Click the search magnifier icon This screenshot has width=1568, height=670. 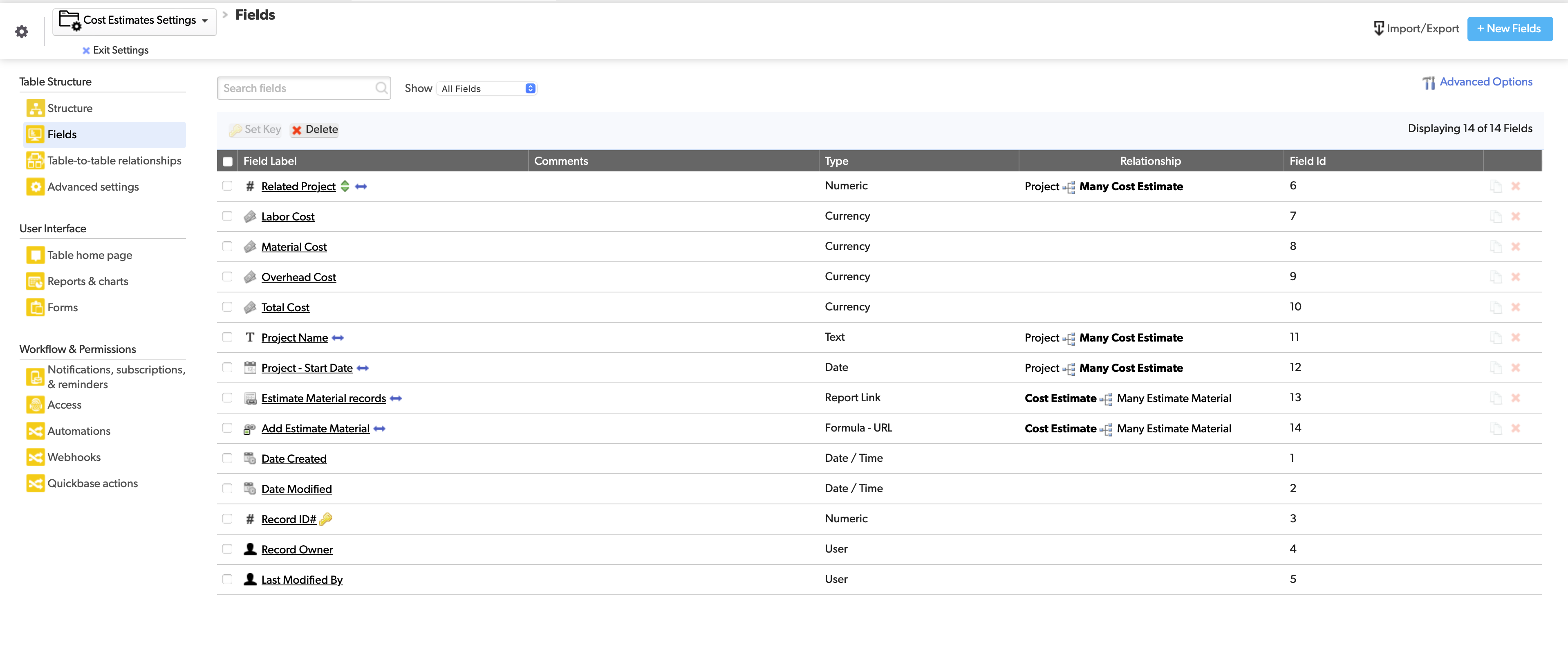pyautogui.click(x=381, y=88)
